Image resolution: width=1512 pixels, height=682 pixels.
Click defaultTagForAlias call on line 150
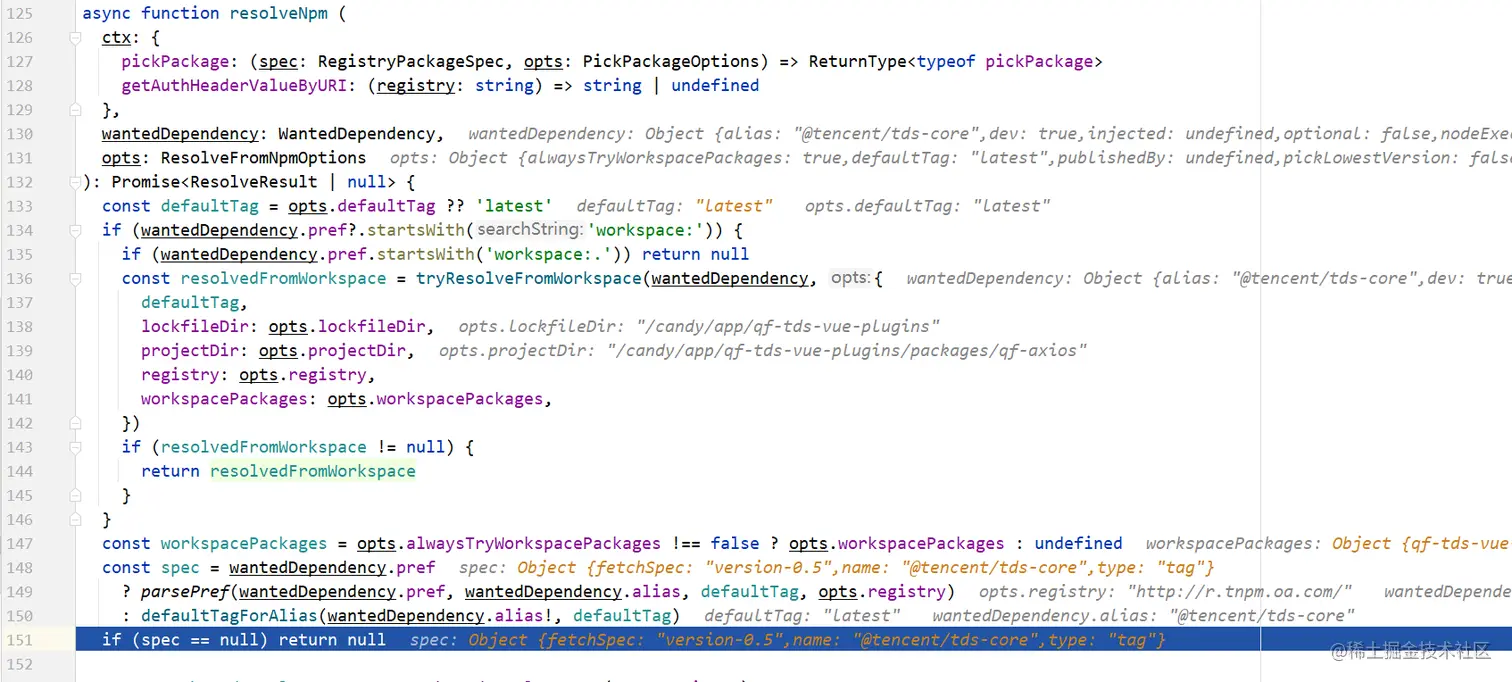pyautogui.click(x=229, y=615)
